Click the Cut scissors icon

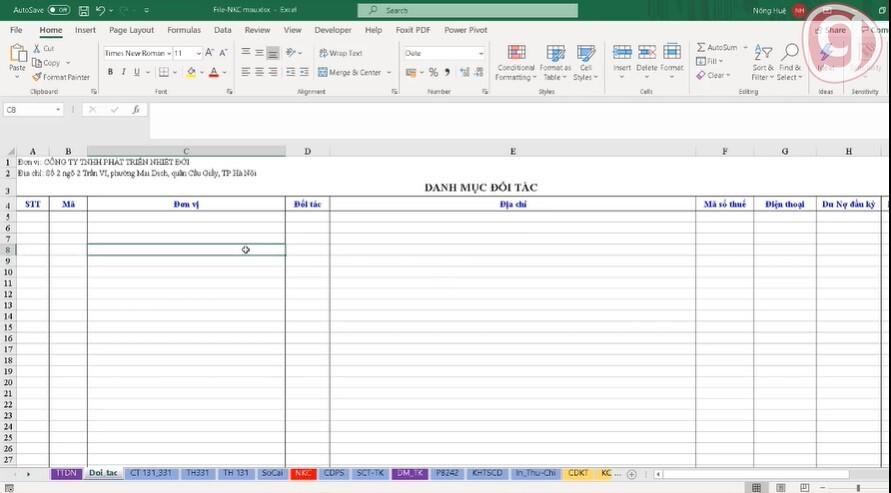pos(37,49)
